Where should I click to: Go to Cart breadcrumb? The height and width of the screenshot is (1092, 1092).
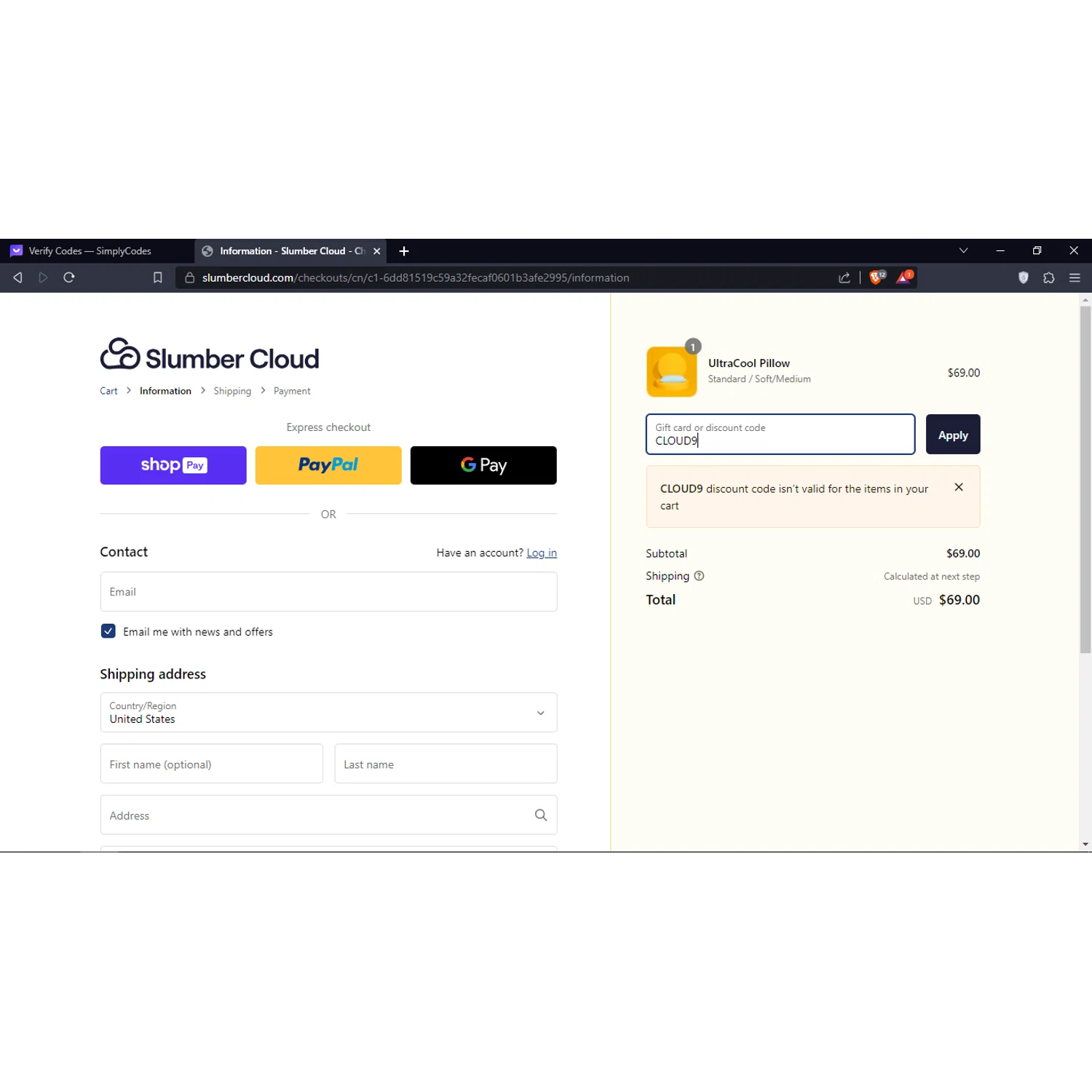[108, 391]
